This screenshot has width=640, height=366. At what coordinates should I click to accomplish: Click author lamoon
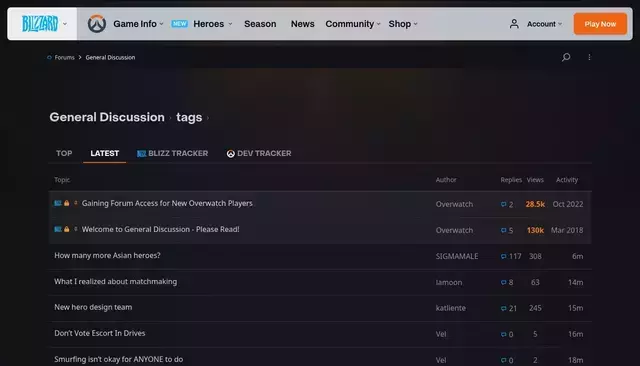[449, 282]
